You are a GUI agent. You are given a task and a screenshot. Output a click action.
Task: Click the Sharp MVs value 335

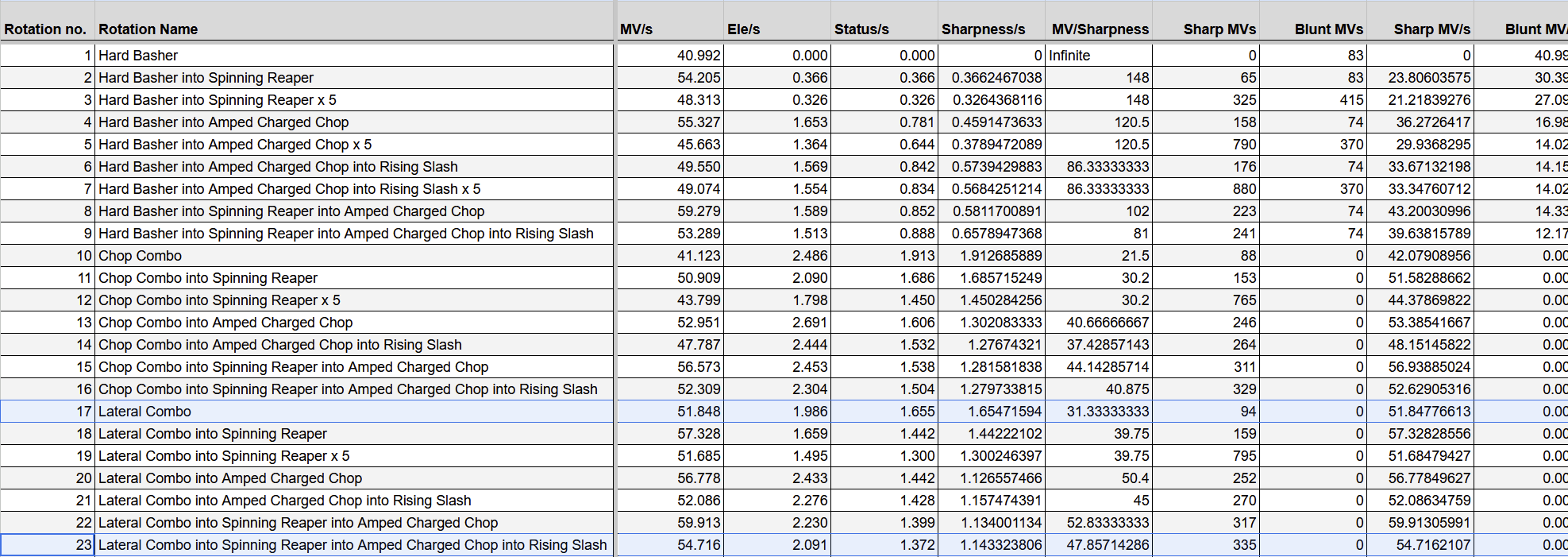coord(1206,545)
